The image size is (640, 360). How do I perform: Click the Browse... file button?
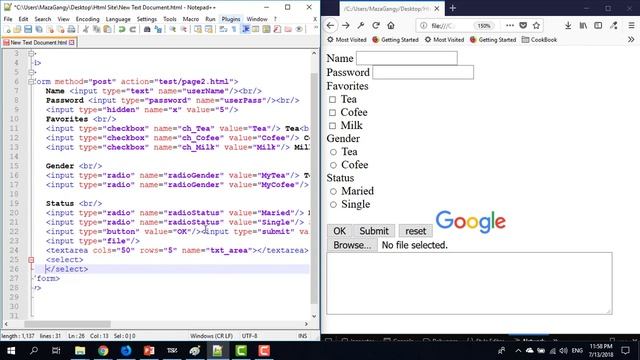tap(352, 245)
